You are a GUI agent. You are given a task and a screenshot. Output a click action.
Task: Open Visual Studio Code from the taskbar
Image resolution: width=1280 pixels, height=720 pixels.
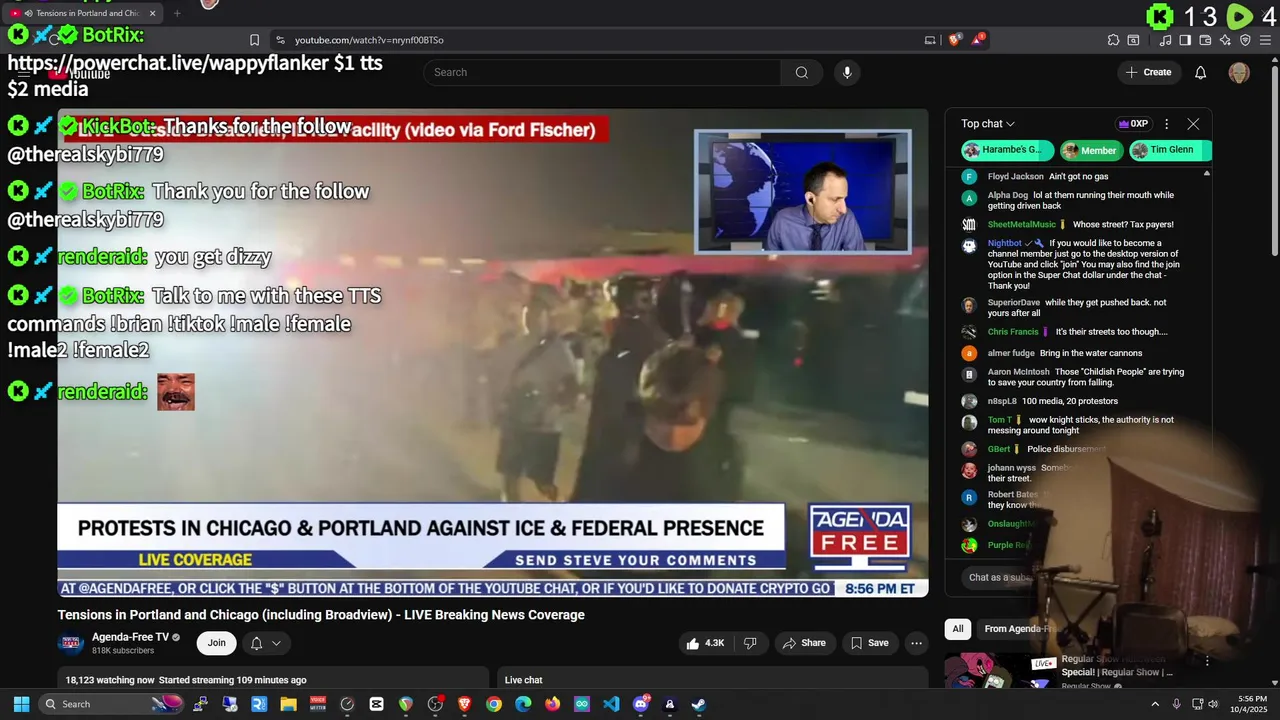pos(611,704)
